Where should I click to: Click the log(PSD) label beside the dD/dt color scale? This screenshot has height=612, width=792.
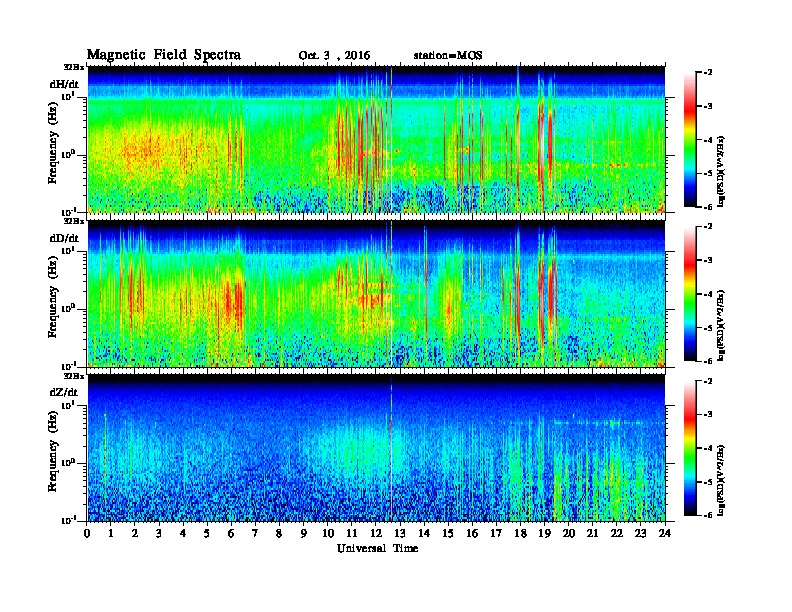(721, 325)
